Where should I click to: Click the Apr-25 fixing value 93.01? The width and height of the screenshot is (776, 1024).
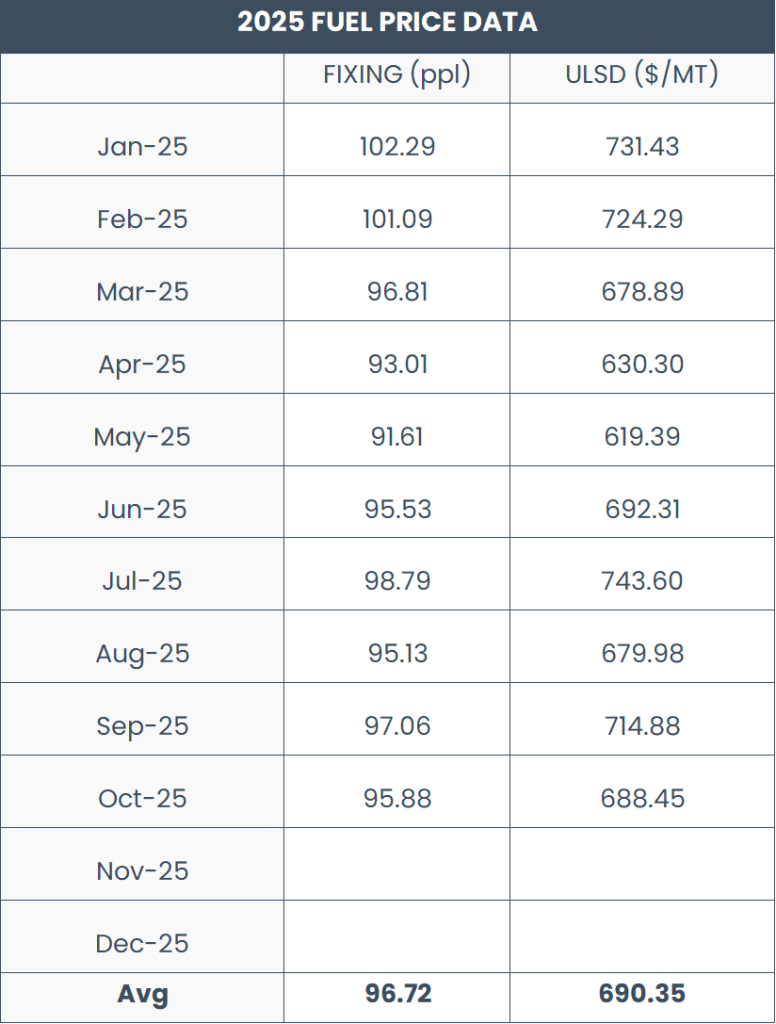[x=397, y=364]
